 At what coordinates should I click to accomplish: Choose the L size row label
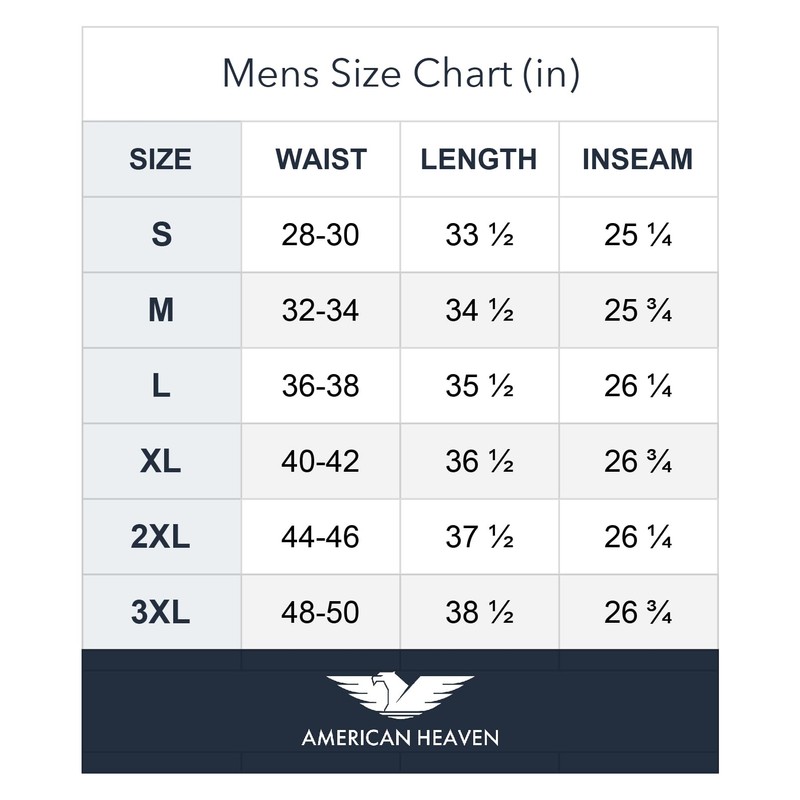pyautogui.click(x=161, y=386)
